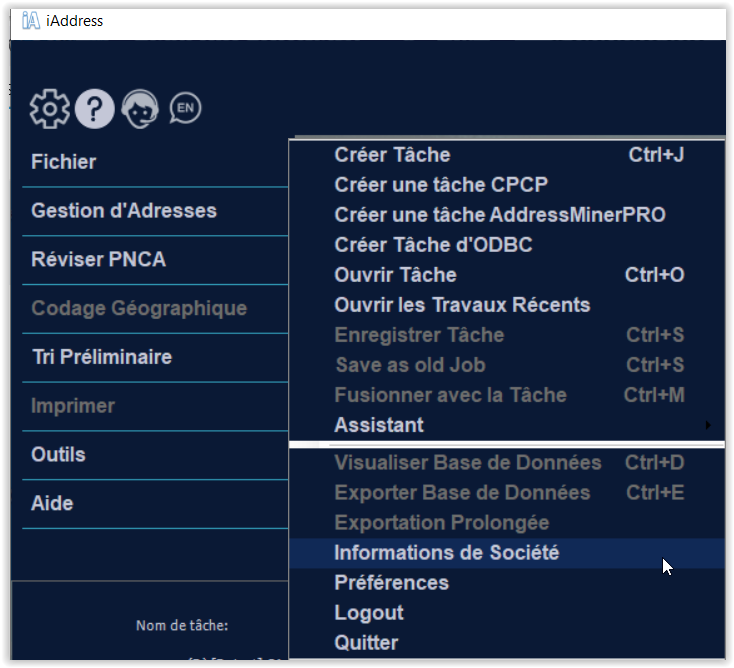734x668 pixels.
Task: Open Préférences from the Fichier menu
Action: pyautogui.click(x=391, y=583)
